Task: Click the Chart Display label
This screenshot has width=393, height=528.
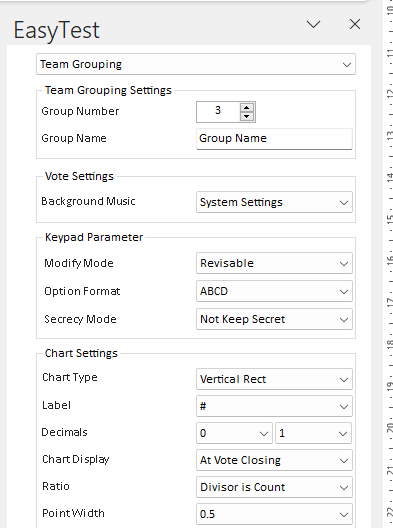Action: point(76,459)
